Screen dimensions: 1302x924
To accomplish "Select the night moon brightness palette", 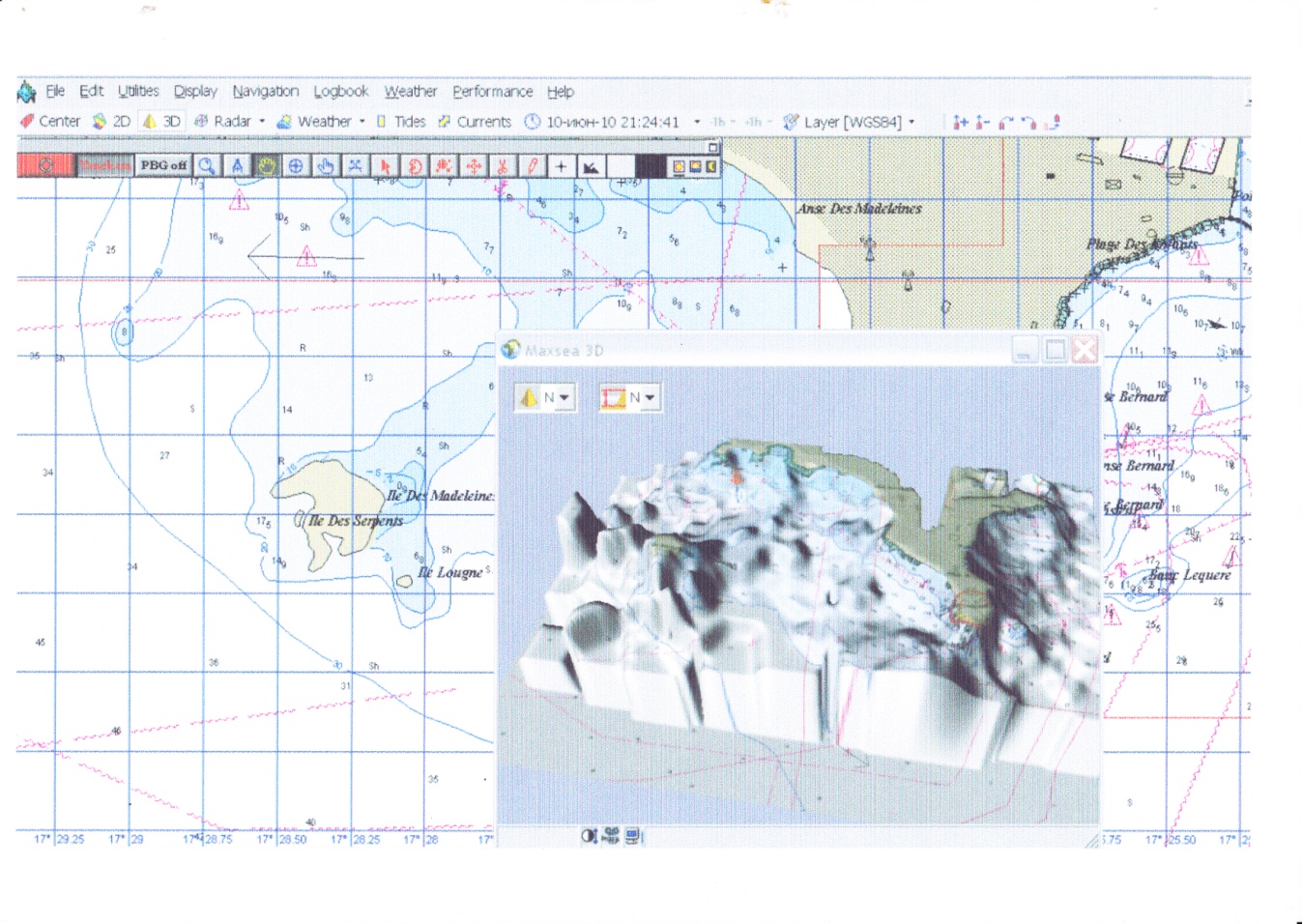I will 712,166.
